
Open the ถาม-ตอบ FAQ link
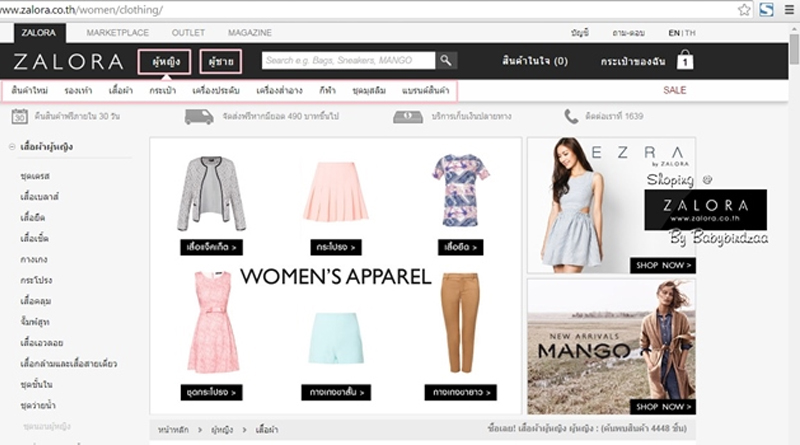pyautogui.click(x=628, y=33)
